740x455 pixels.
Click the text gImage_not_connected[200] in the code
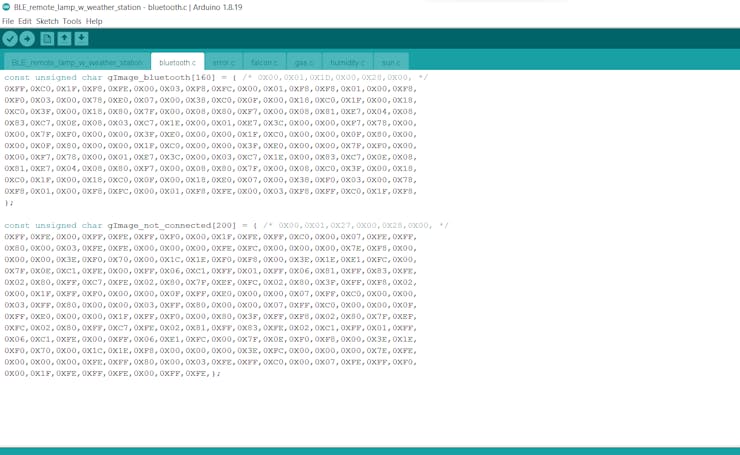(x=171, y=226)
